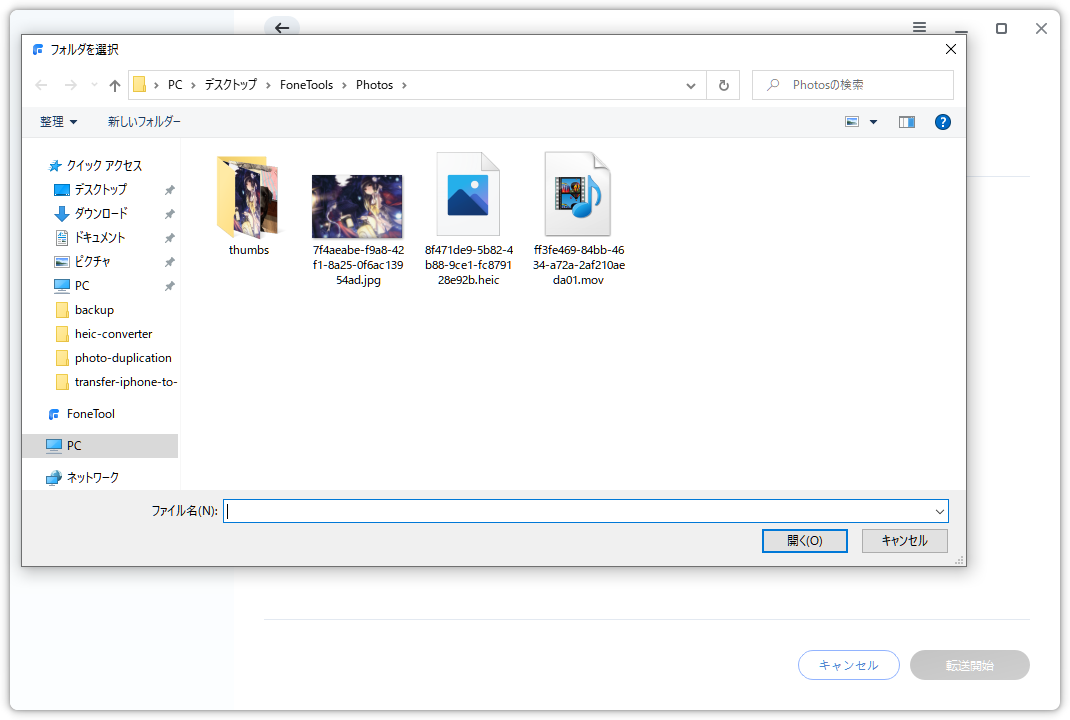Click the refresh button beside address bar
1070x720 pixels.
(x=723, y=85)
